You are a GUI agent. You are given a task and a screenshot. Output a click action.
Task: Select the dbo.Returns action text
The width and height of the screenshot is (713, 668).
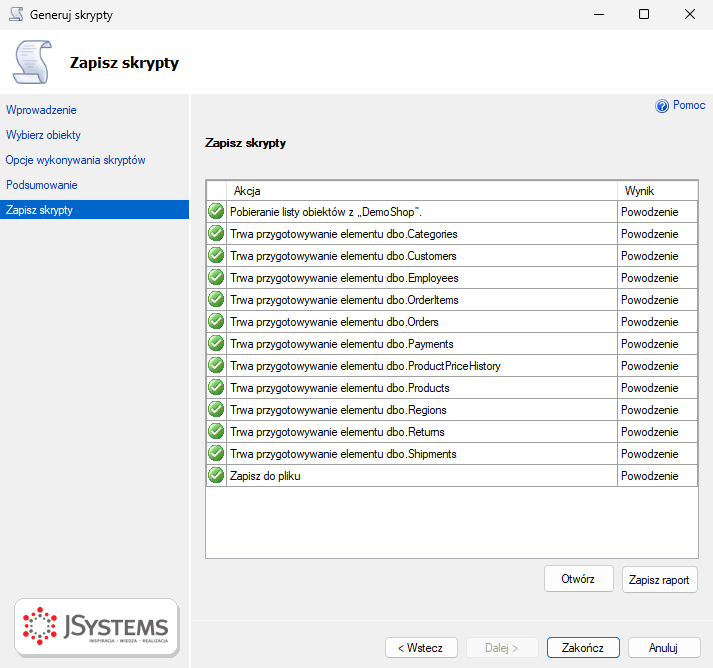coord(337,432)
